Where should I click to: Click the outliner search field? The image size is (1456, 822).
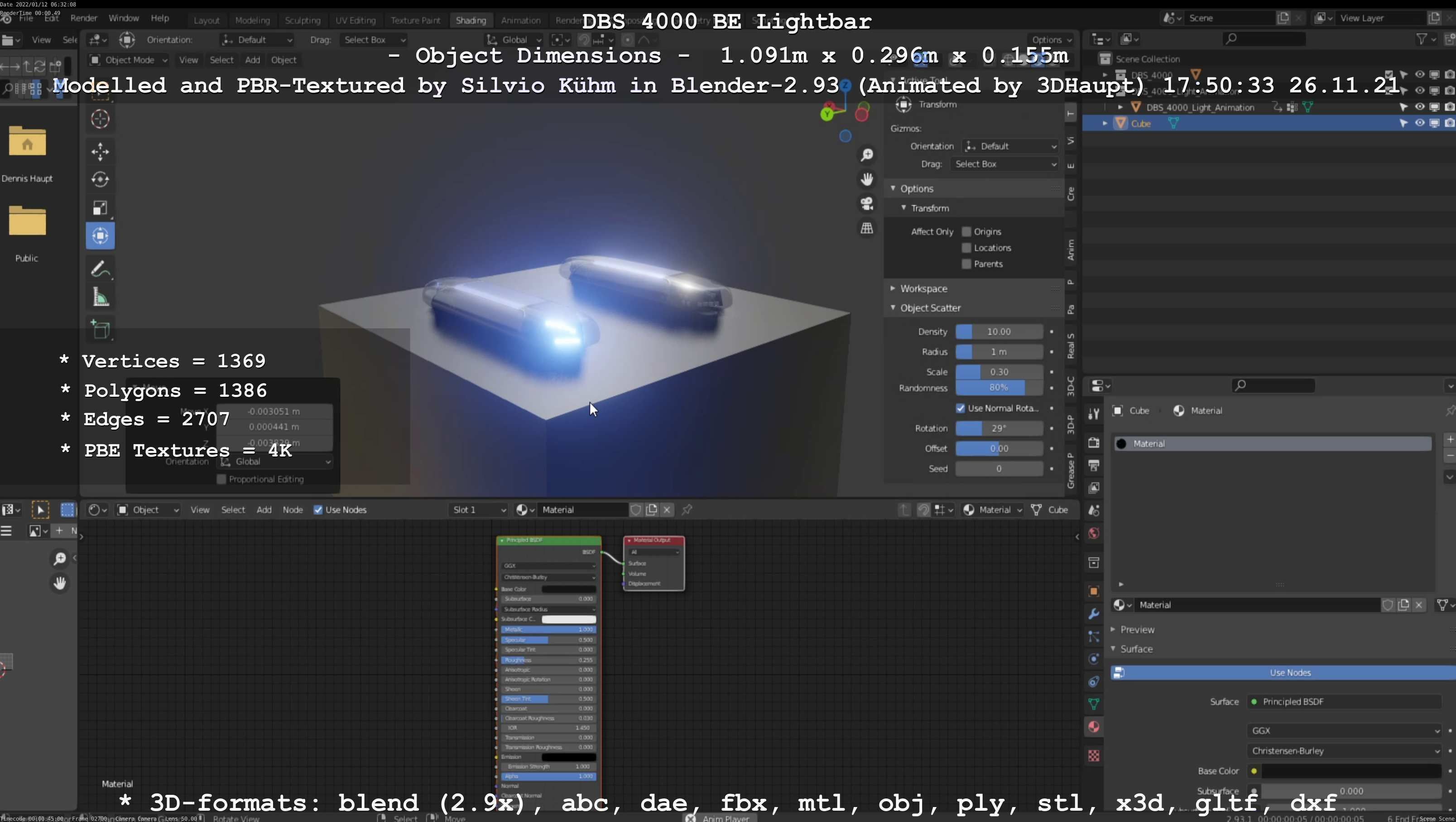[1264, 38]
